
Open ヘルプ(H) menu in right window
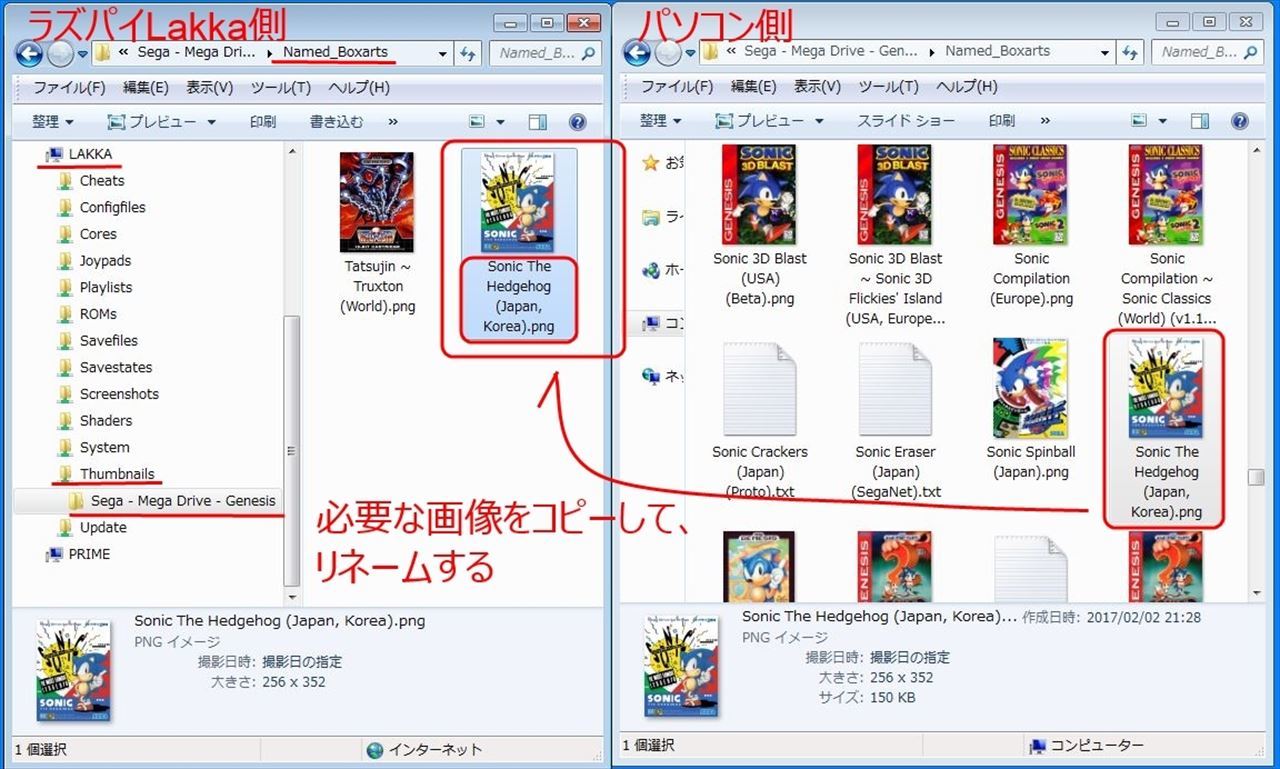[x=967, y=87]
